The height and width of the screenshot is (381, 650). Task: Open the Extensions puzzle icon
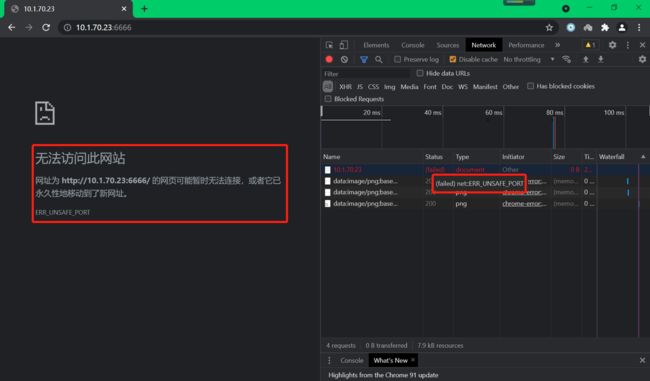pos(605,27)
